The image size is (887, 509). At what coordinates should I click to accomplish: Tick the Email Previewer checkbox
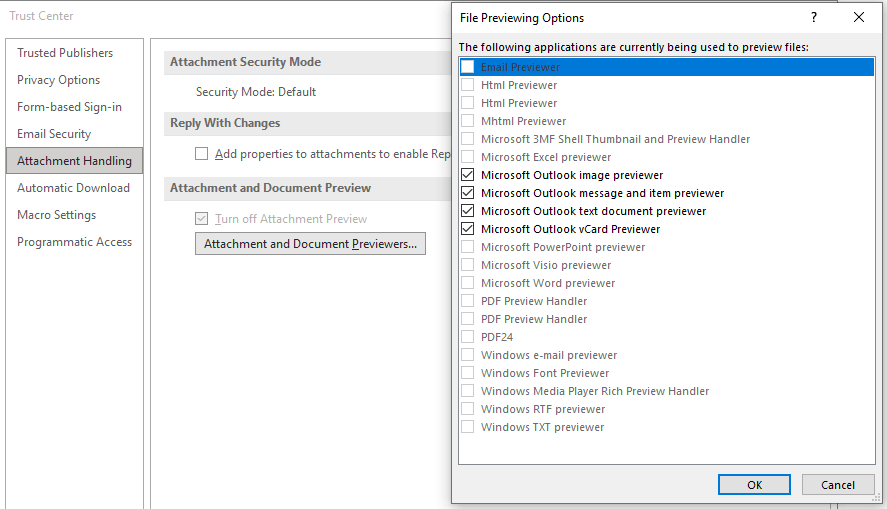pos(467,67)
